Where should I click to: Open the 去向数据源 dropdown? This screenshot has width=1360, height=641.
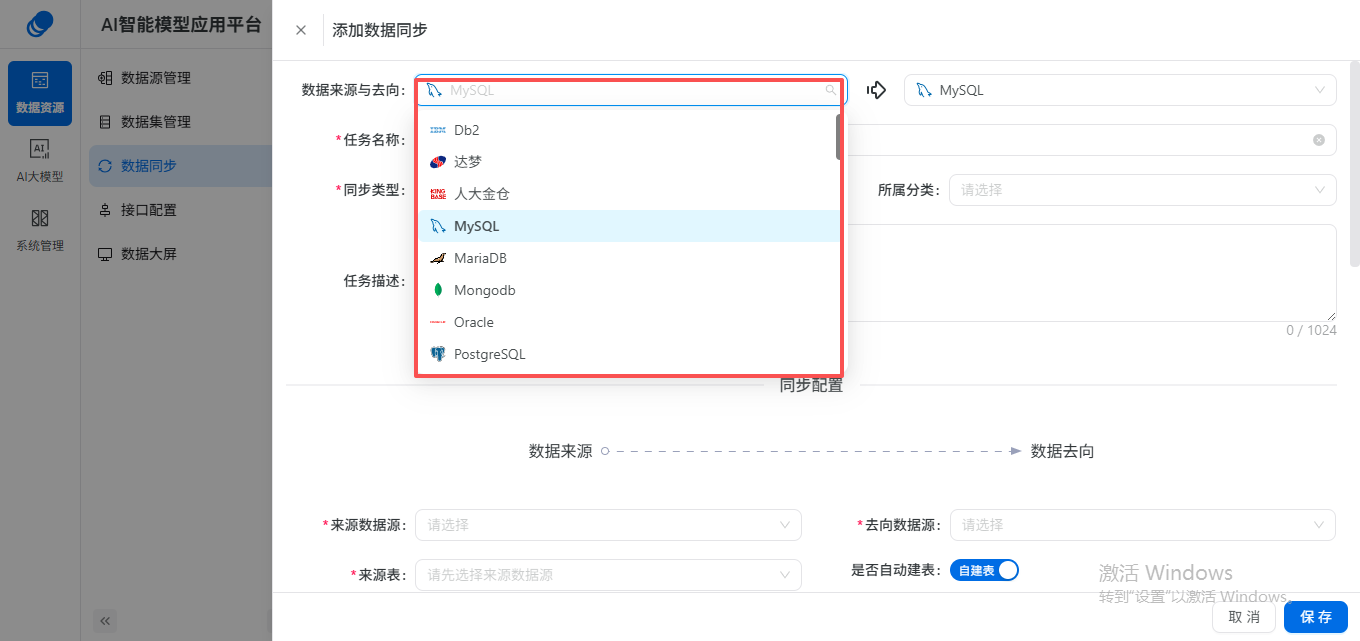[x=1142, y=525]
